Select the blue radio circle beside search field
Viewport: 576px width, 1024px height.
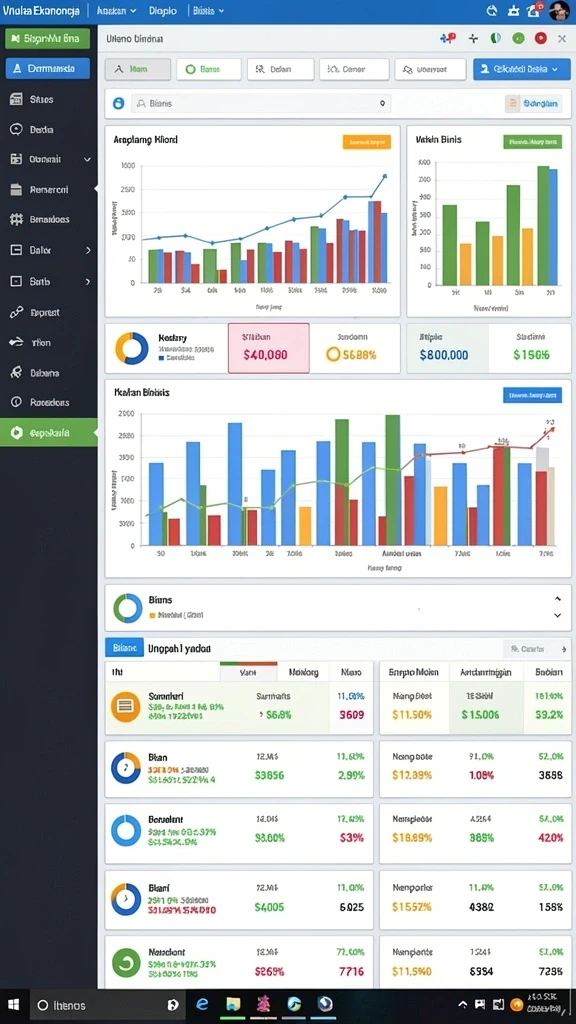118,103
